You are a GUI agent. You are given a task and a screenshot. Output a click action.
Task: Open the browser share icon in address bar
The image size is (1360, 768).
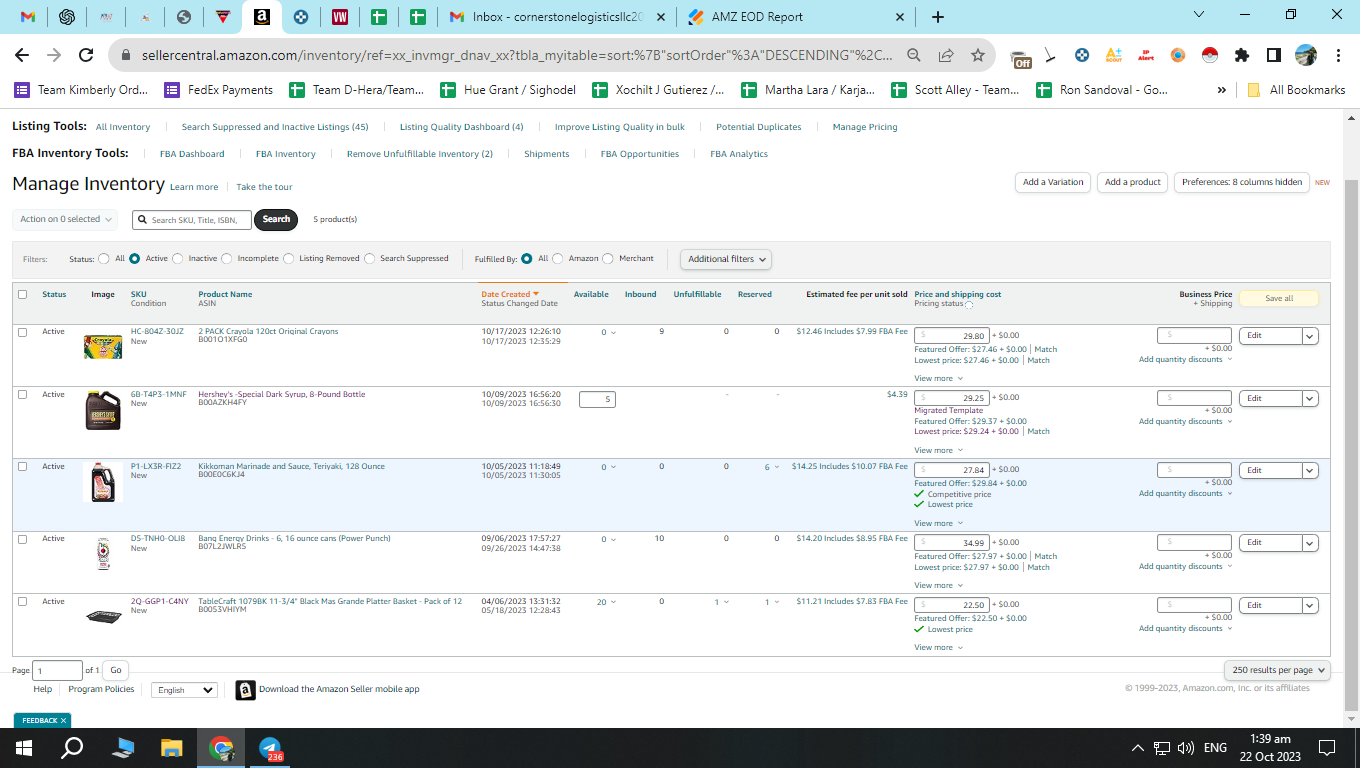[x=946, y=55]
